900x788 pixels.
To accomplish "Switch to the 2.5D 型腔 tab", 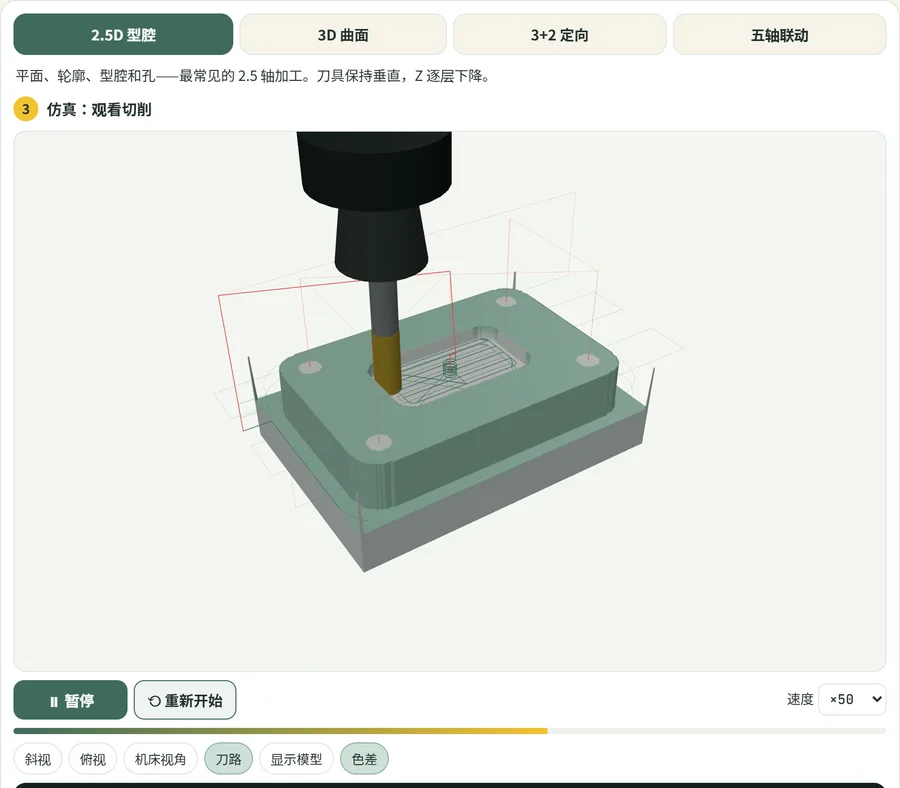I will pyautogui.click(x=123, y=34).
